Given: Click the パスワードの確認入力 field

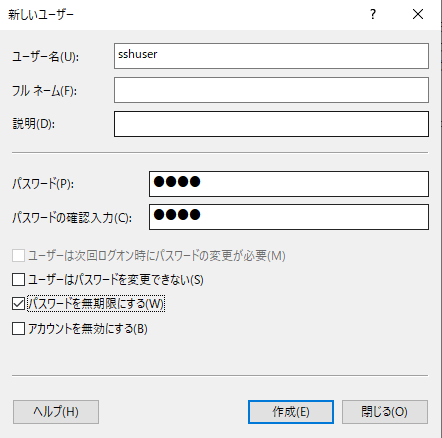Looking at the screenshot, I should click(x=289, y=217).
